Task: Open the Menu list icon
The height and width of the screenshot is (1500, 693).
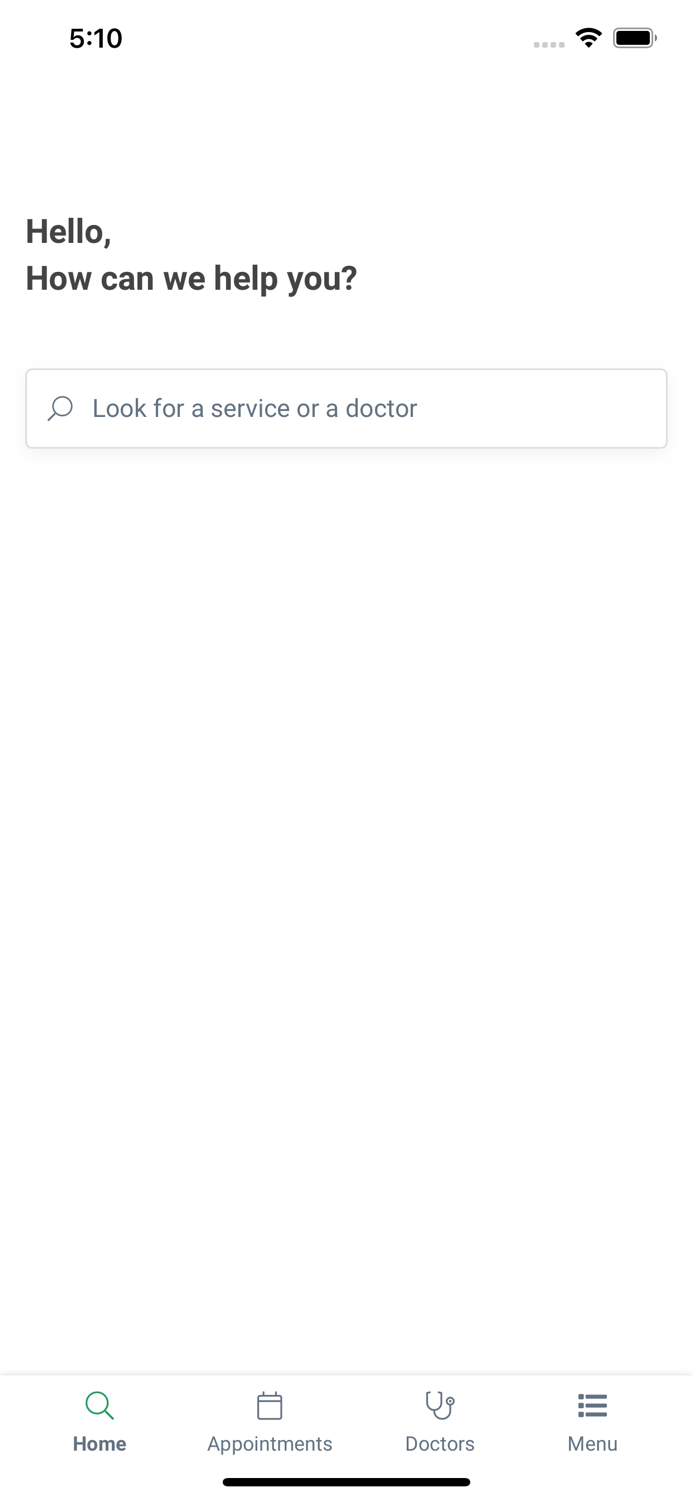Action: click(x=592, y=1405)
